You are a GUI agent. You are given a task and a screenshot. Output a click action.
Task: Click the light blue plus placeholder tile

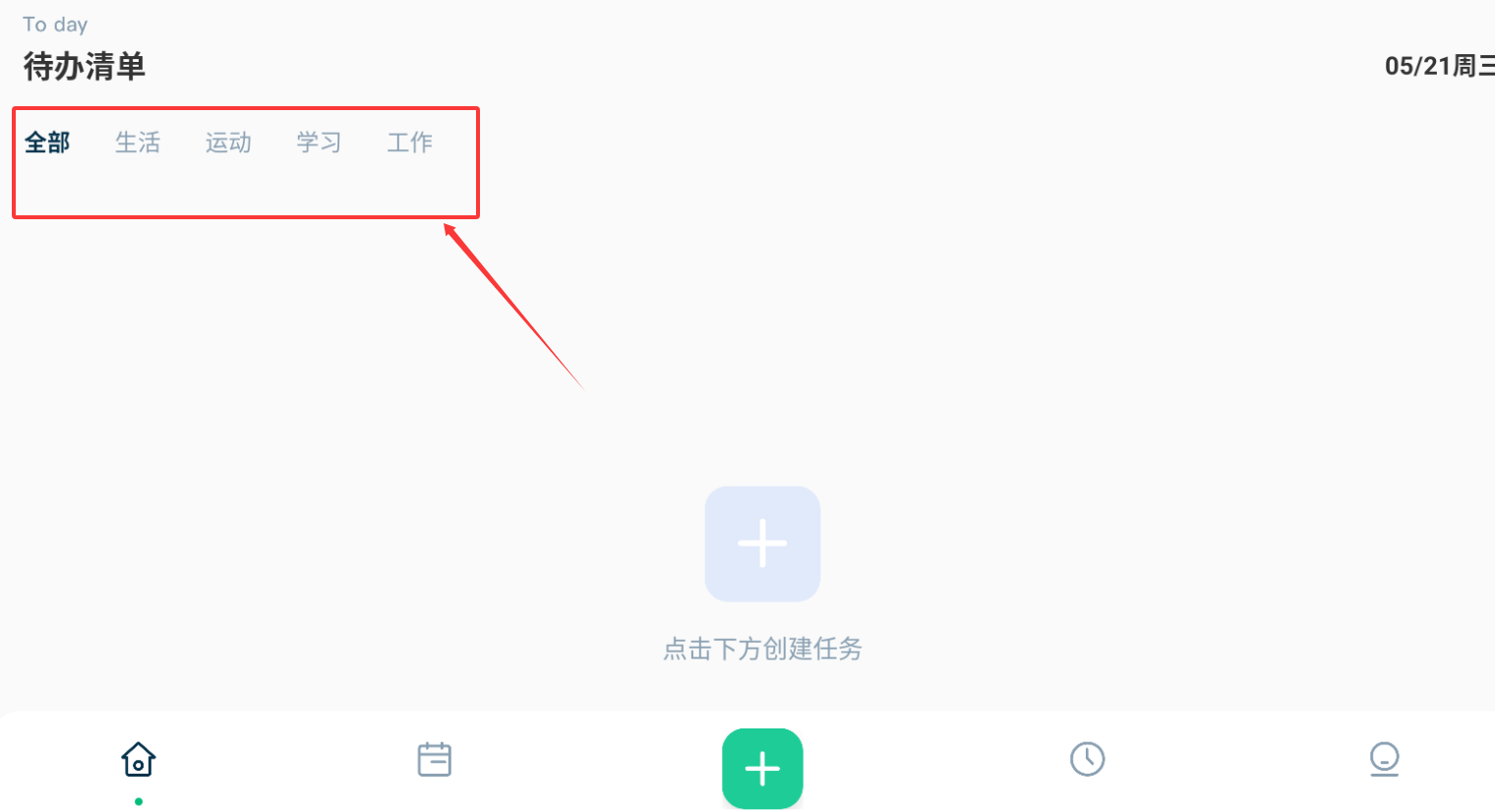click(762, 544)
